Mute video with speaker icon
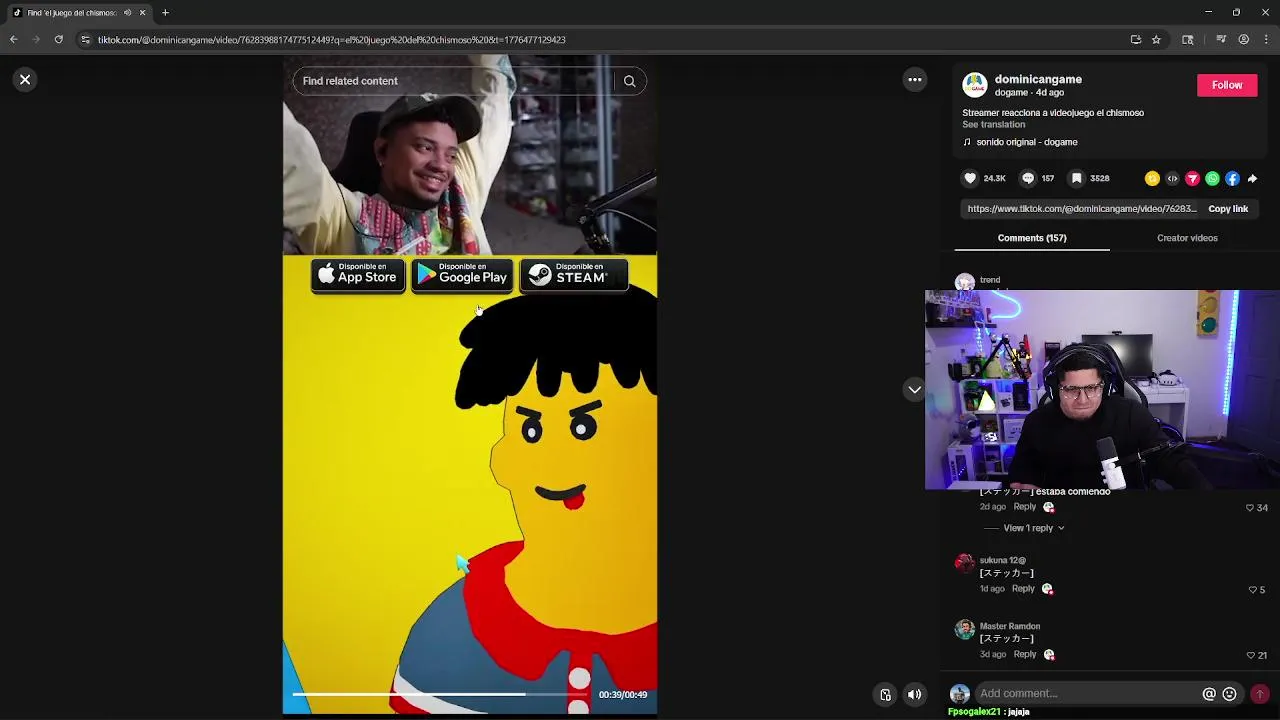Viewport: 1280px width, 720px height. click(914, 694)
